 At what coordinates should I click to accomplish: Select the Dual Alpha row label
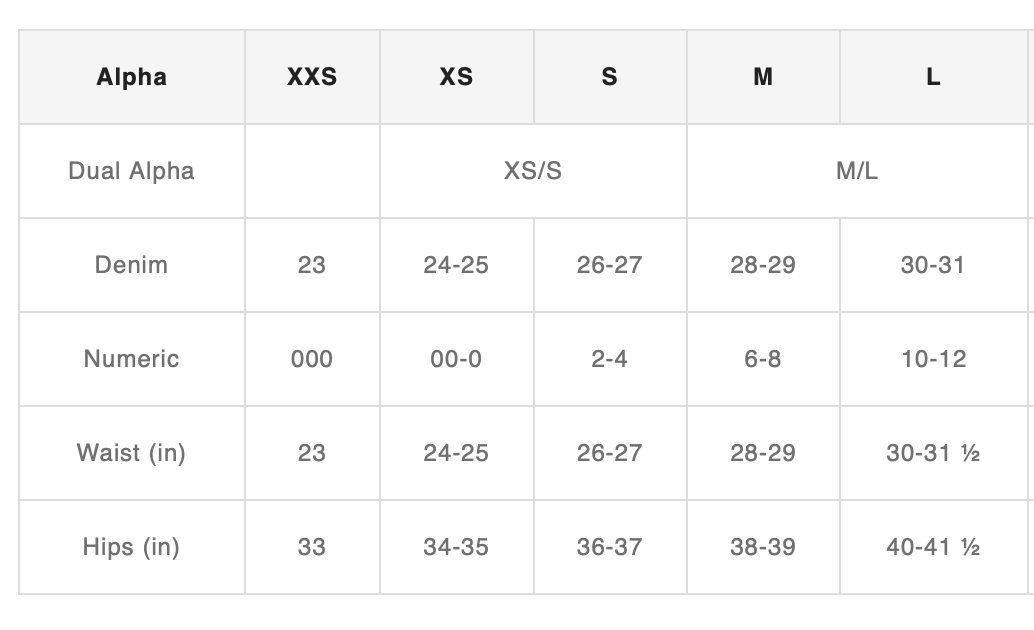coord(132,171)
